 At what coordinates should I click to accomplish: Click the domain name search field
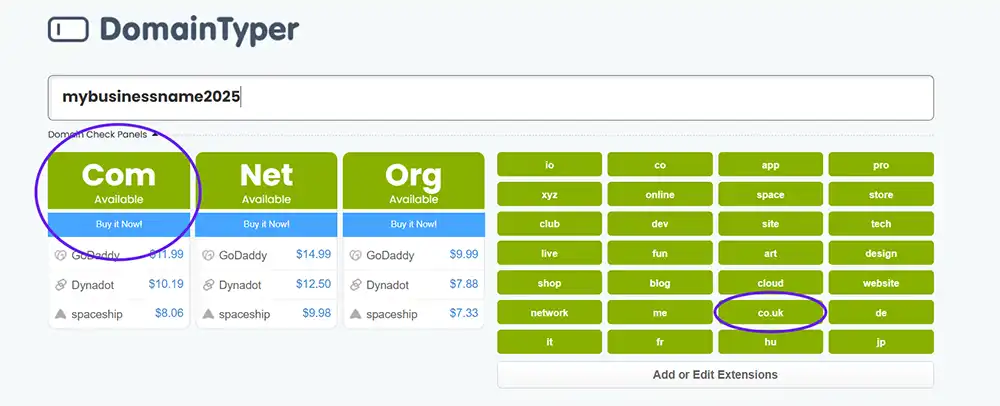coord(490,98)
